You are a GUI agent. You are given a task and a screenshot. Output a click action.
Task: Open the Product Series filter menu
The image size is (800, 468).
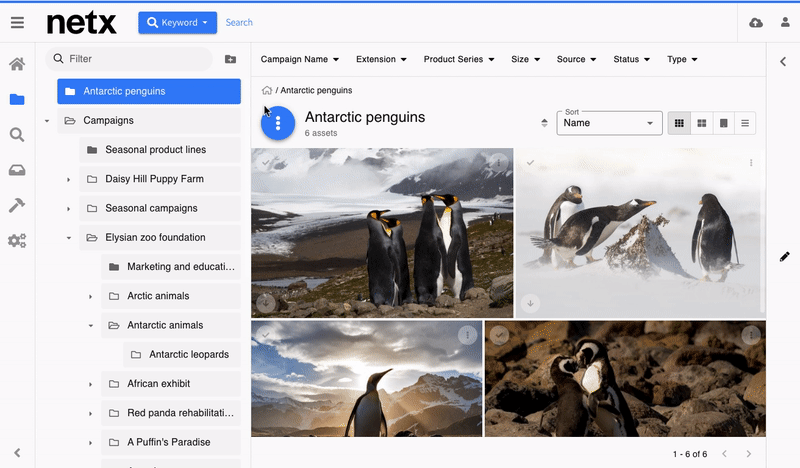click(x=459, y=59)
